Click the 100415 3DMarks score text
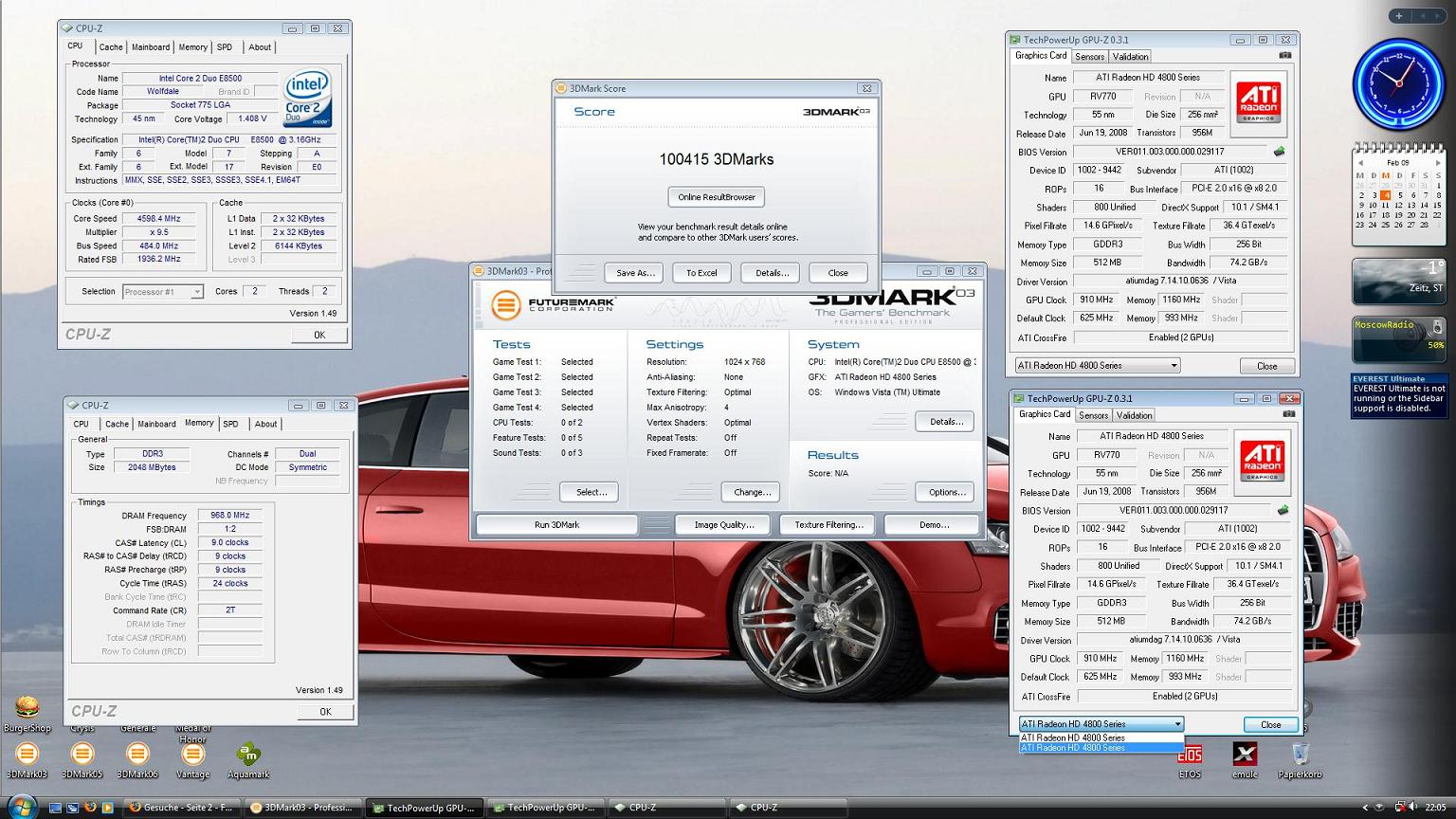The width and height of the screenshot is (1456, 819). [717, 159]
